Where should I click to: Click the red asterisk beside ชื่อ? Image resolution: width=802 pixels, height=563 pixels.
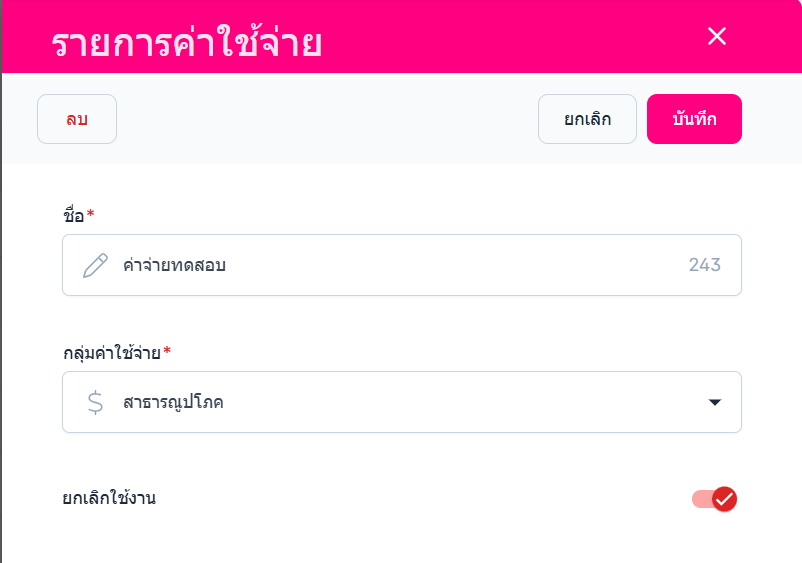pos(91,214)
